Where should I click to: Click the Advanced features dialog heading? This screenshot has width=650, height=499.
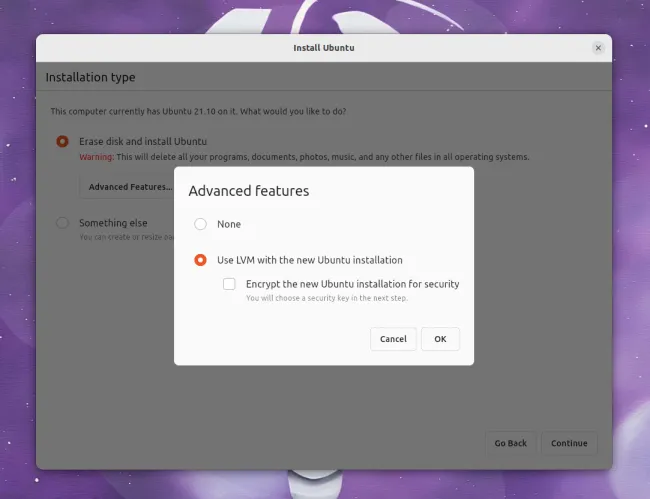pos(249,191)
